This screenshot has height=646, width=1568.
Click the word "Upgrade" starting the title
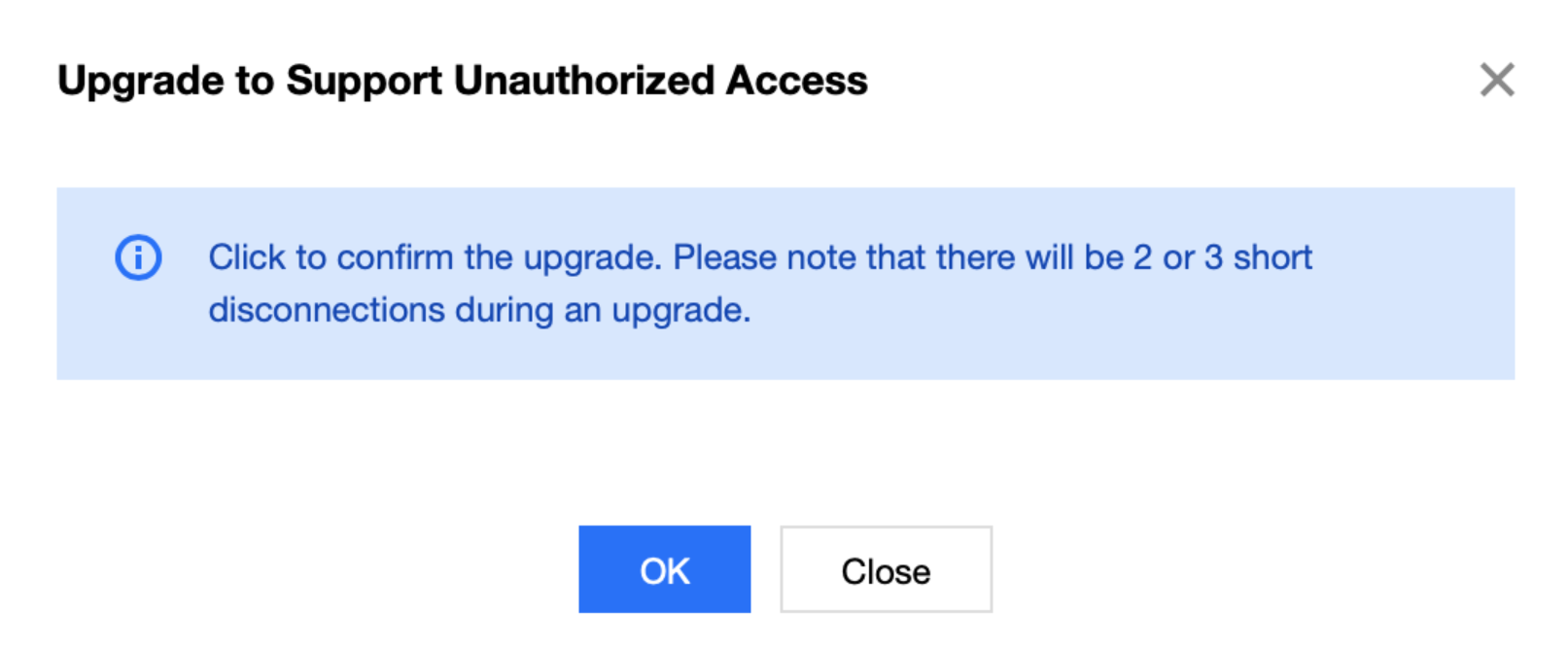tap(141, 81)
